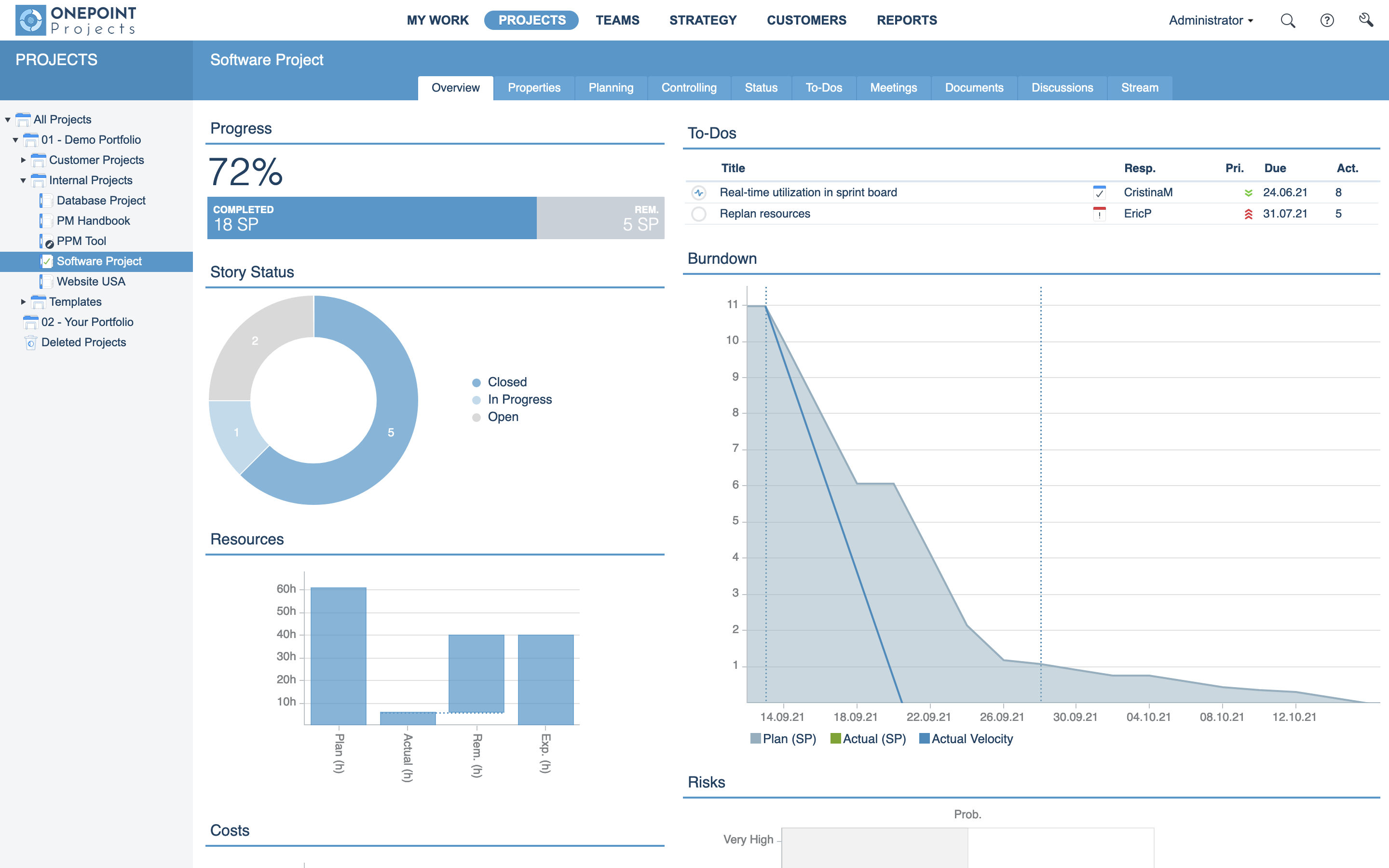Open search using the magnifier icon
The image size is (1389, 868).
pos(1287,20)
